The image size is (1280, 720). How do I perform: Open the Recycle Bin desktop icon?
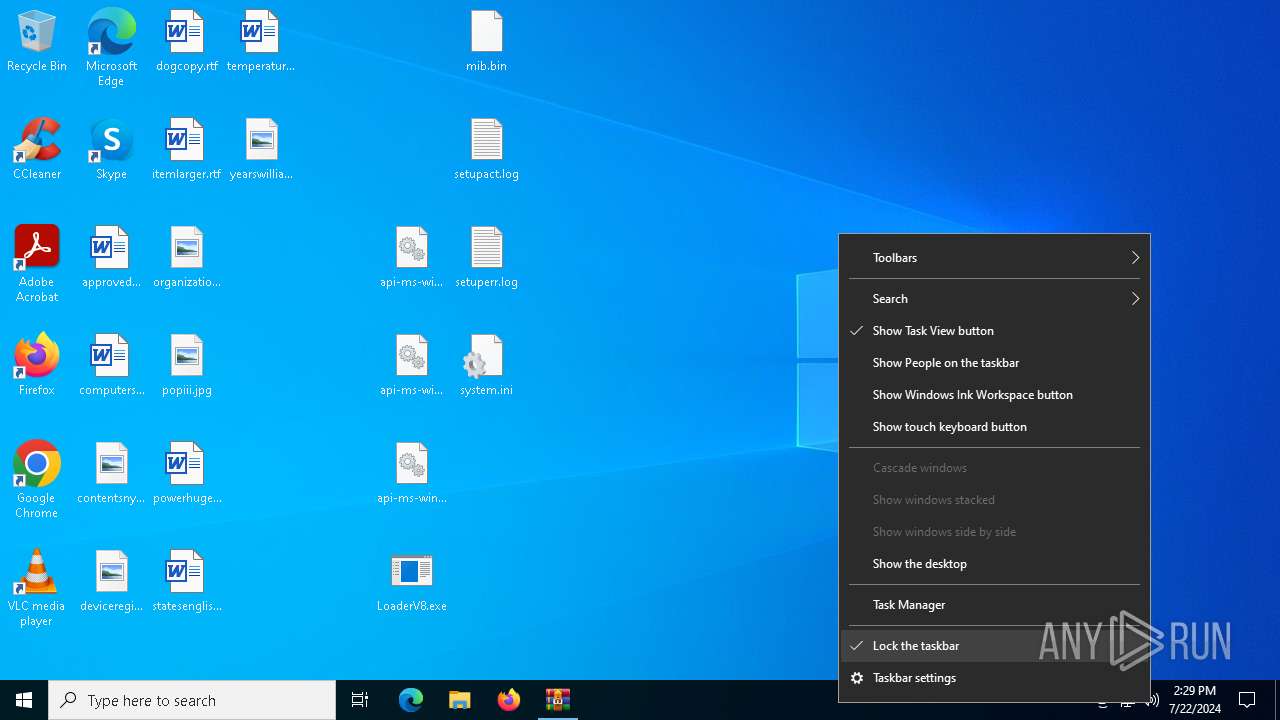(37, 42)
